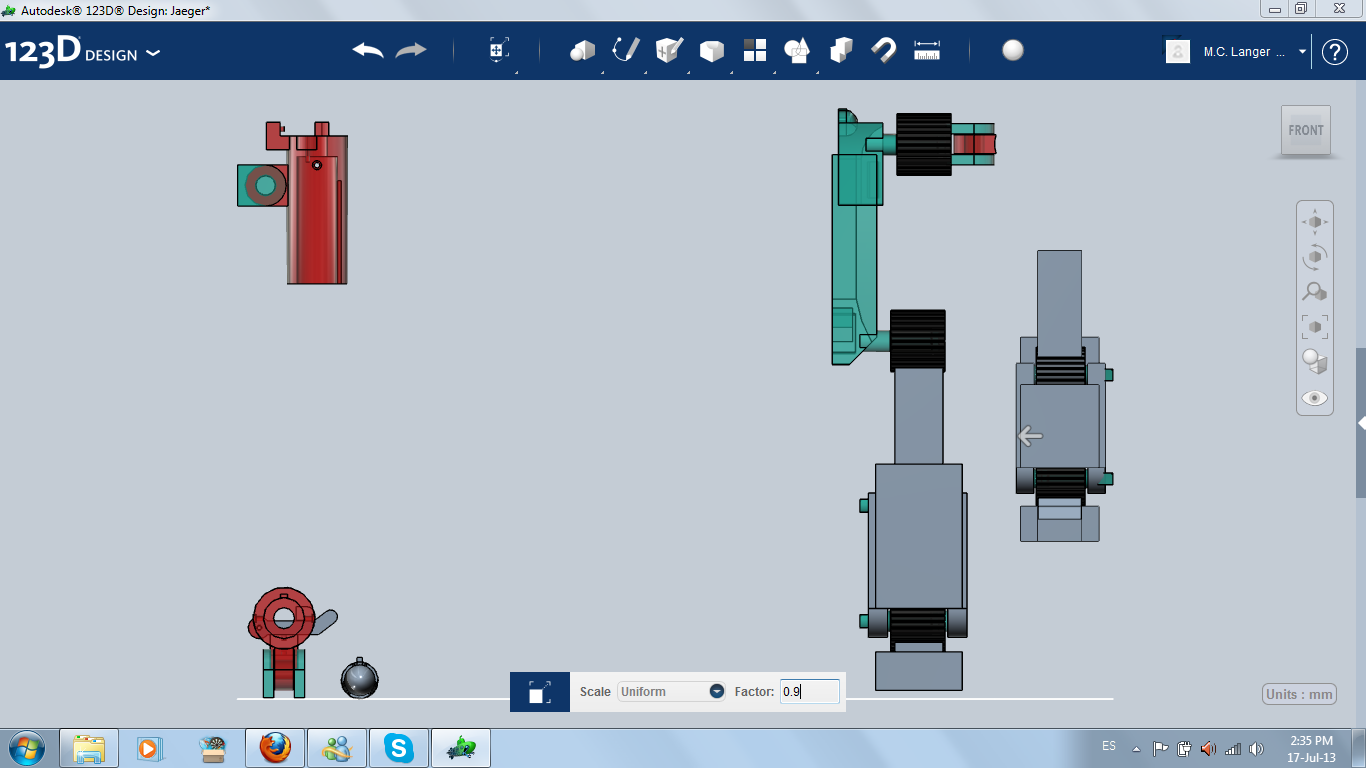Open the clock showing 2:35 PM
Viewport: 1366px width, 768px height.
1312,748
